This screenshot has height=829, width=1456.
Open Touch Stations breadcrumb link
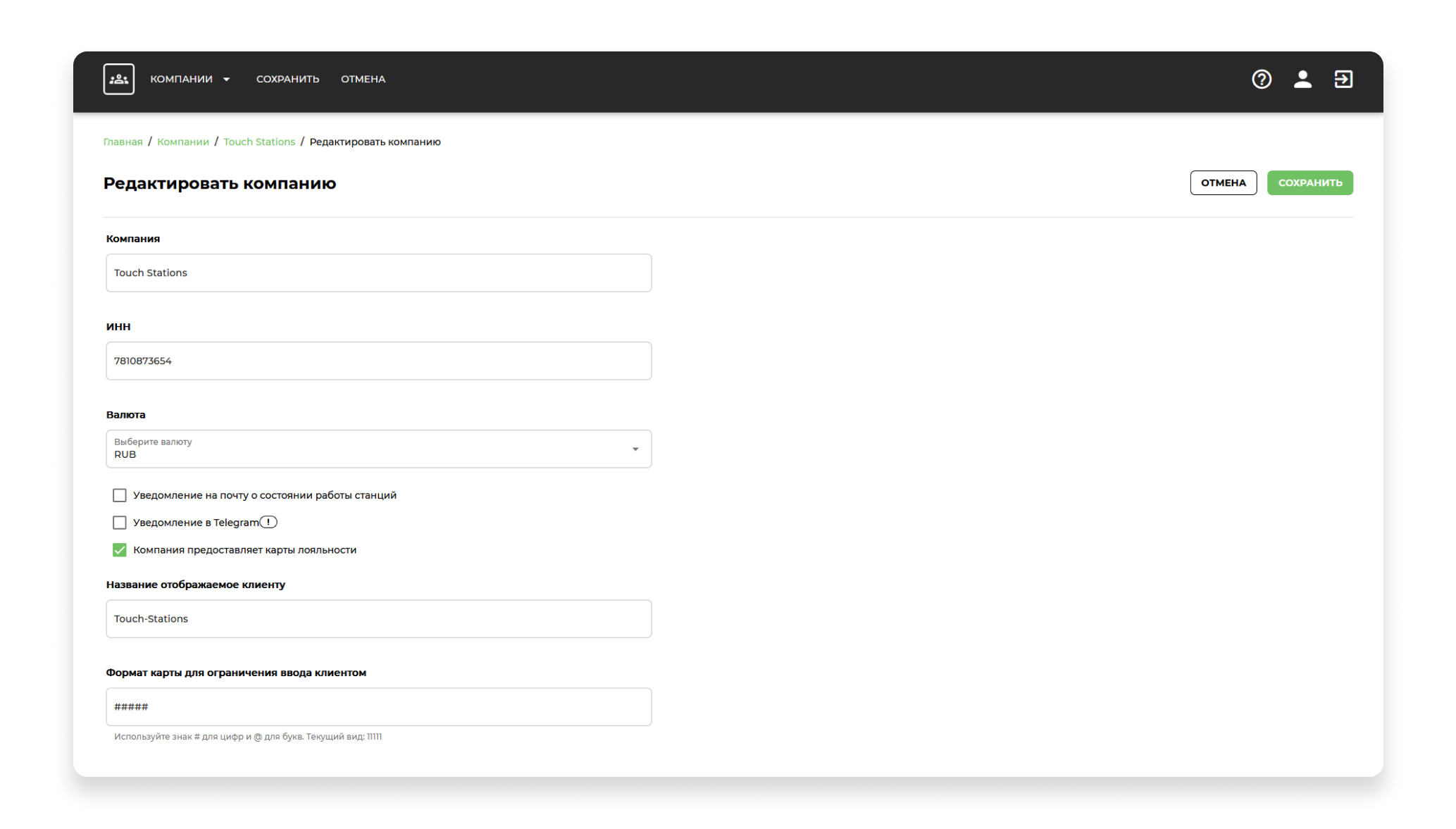click(x=259, y=142)
